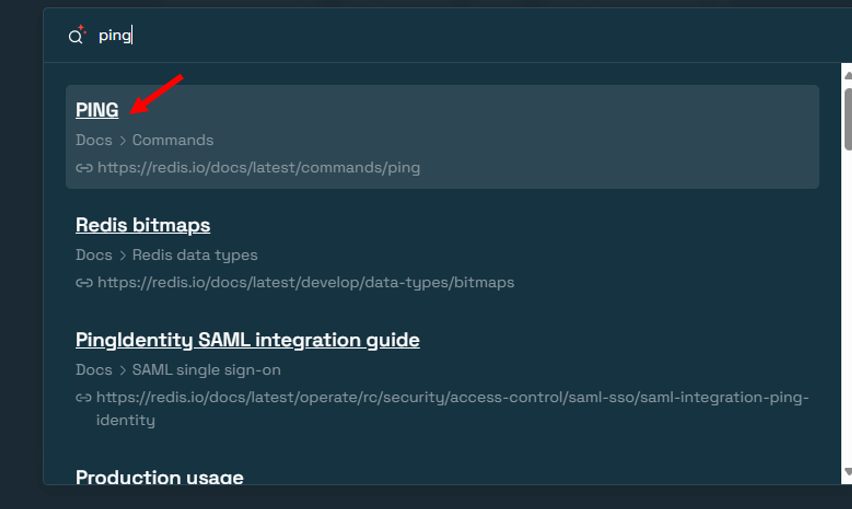Open PingIdentity SAML integration guide
This screenshot has width=852, height=509.
(x=248, y=340)
